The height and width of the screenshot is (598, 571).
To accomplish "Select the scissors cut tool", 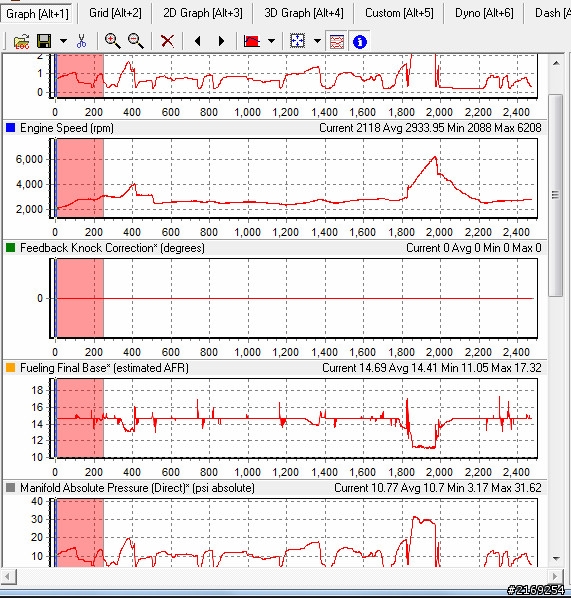I will click(81, 41).
